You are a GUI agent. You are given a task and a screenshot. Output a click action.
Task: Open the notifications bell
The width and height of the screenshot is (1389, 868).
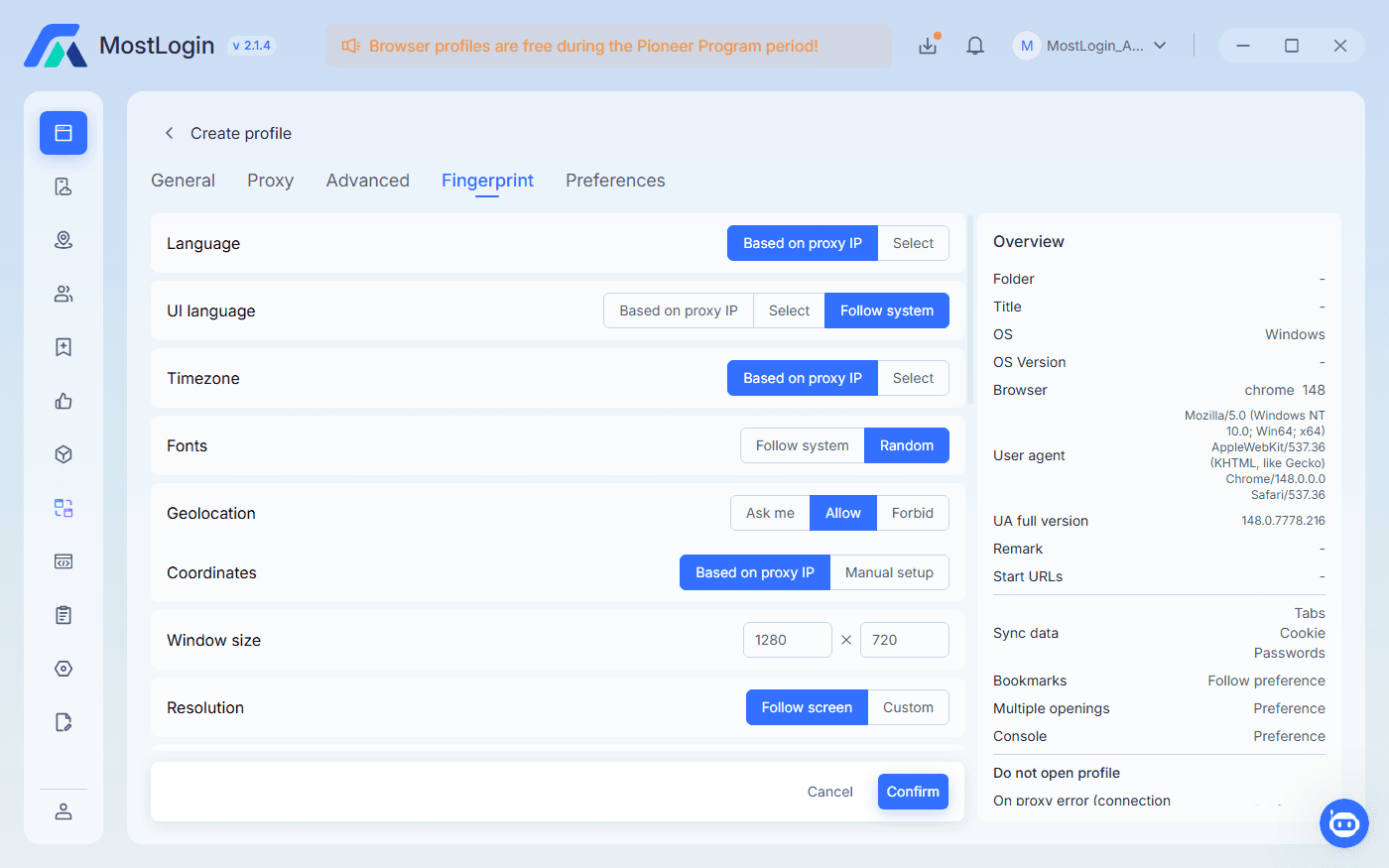pos(975,46)
